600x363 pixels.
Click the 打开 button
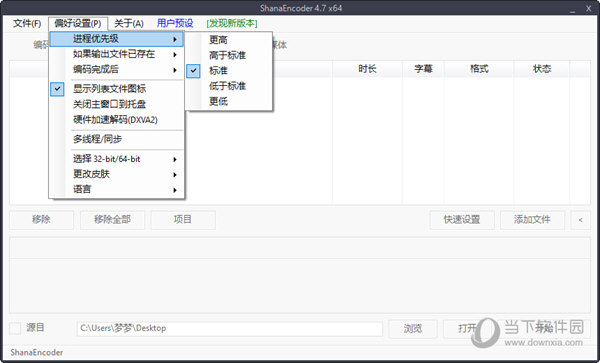pos(468,329)
